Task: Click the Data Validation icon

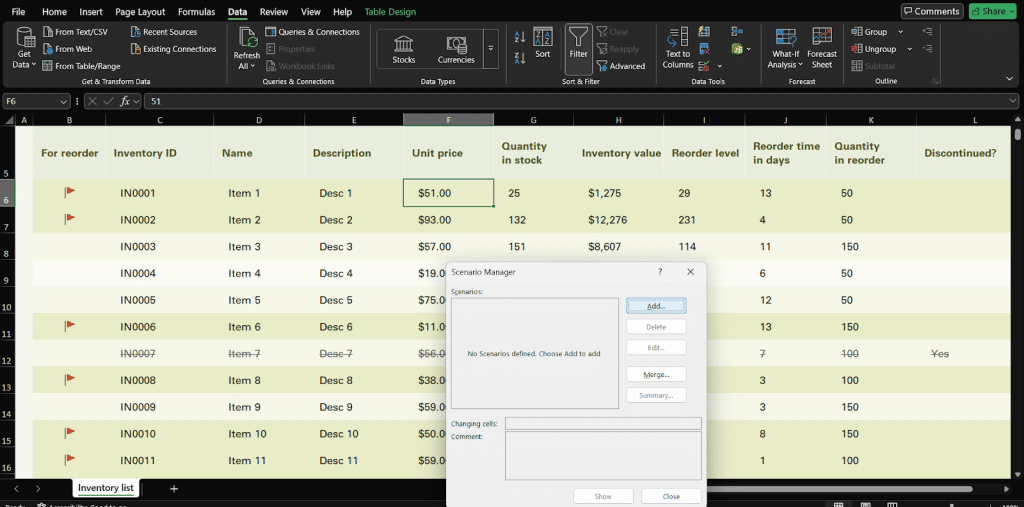Action: click(x=704, y=66)
